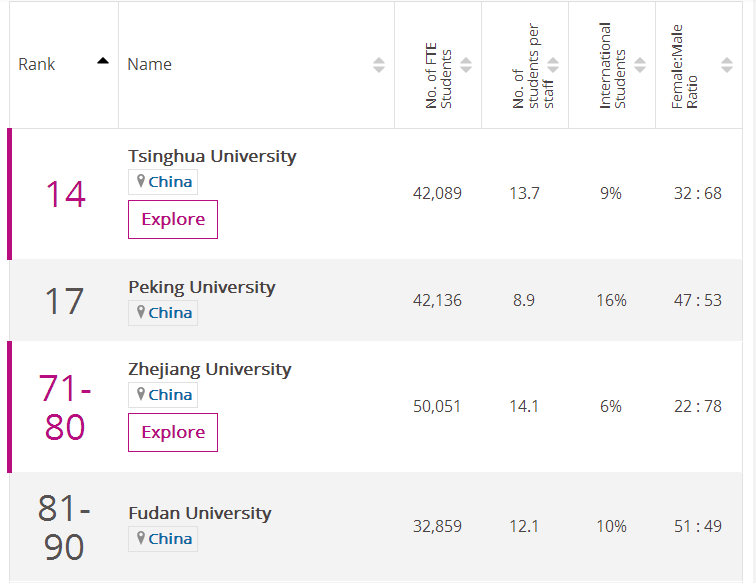The image size is (756, 583).
Task: Sort by No. of students per staff
Action: click(553, 65)
